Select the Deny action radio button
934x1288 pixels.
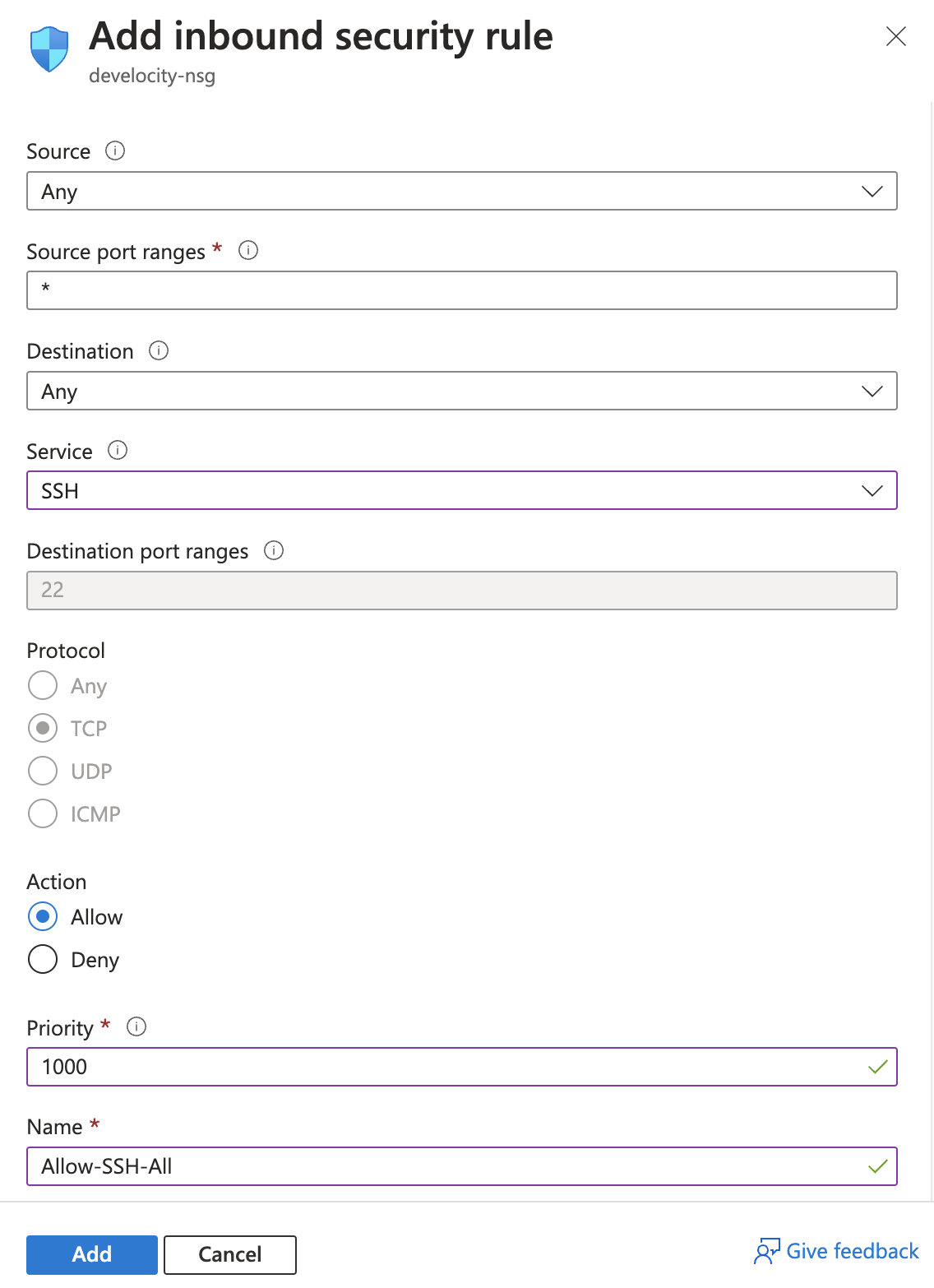[43, 959]
